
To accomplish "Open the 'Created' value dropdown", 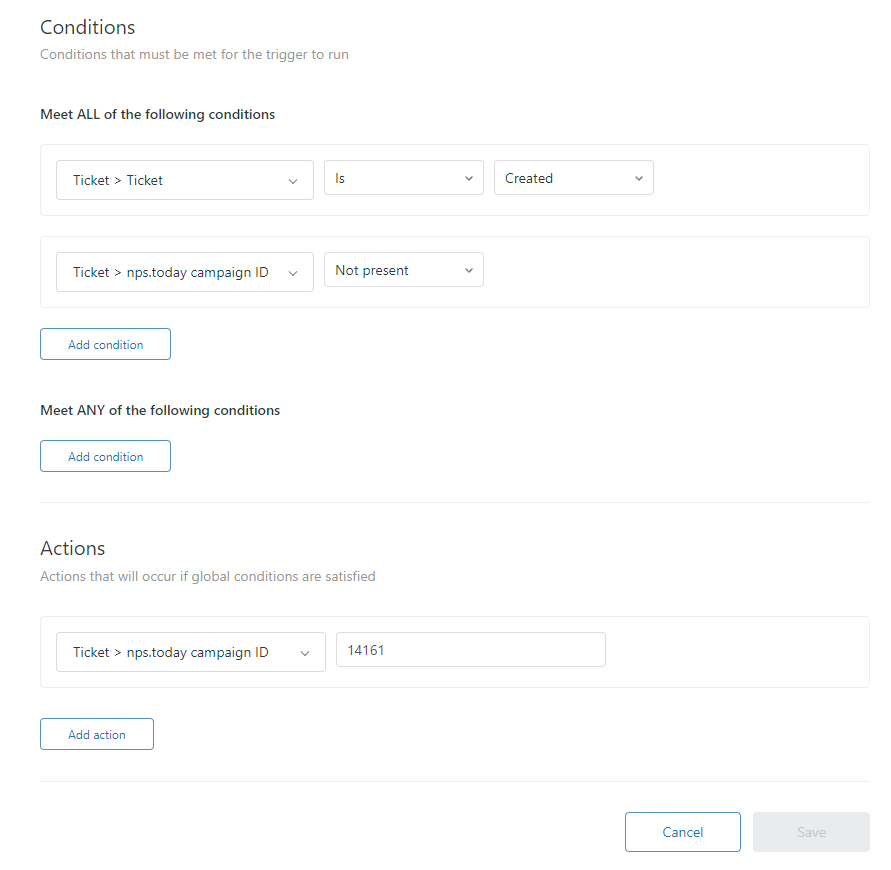I will point(573,178).
